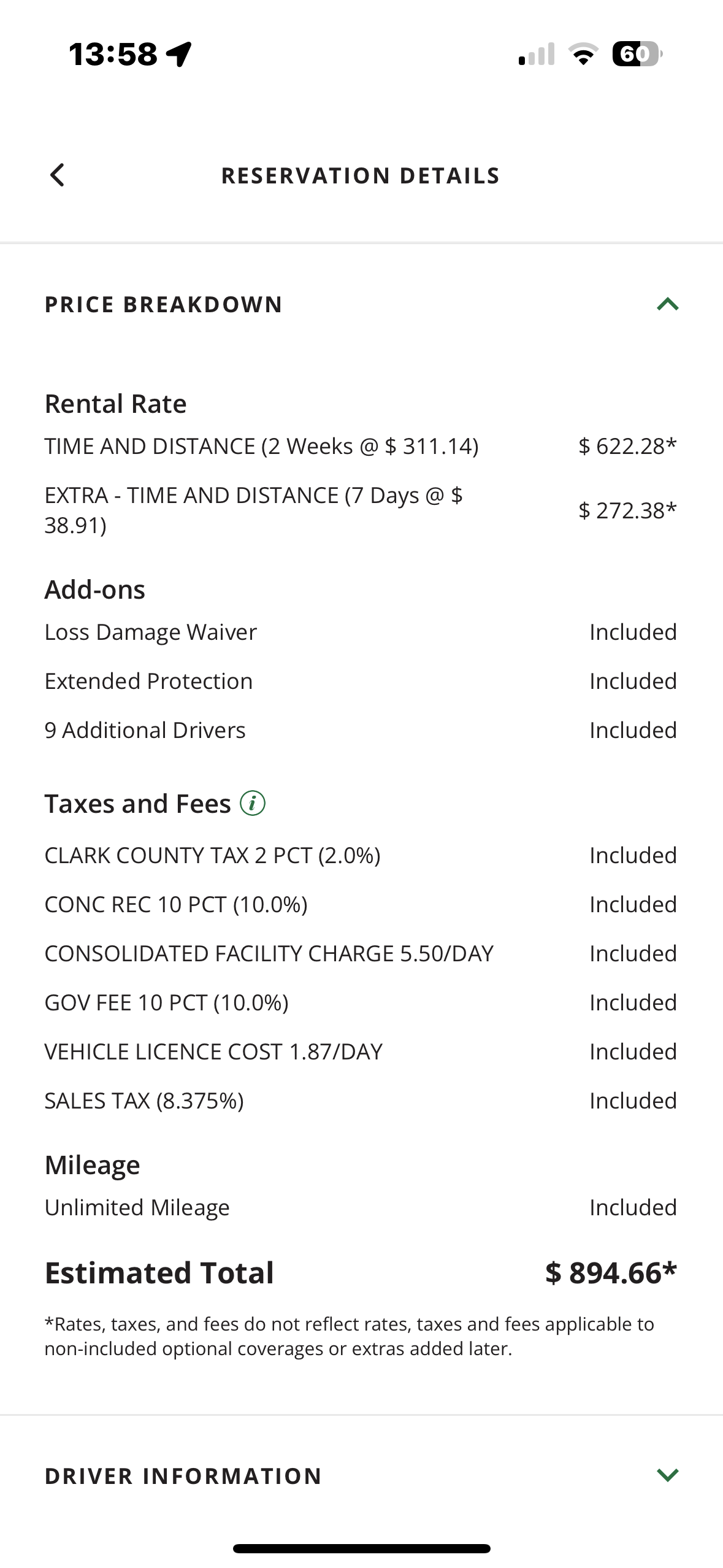Tap the Wi-Fi status icon
723x1568 pixels.
(584, 55)
